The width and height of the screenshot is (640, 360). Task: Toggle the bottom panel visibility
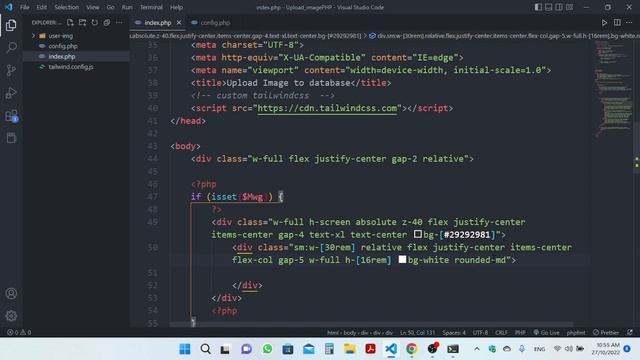(x=549, y=7)
